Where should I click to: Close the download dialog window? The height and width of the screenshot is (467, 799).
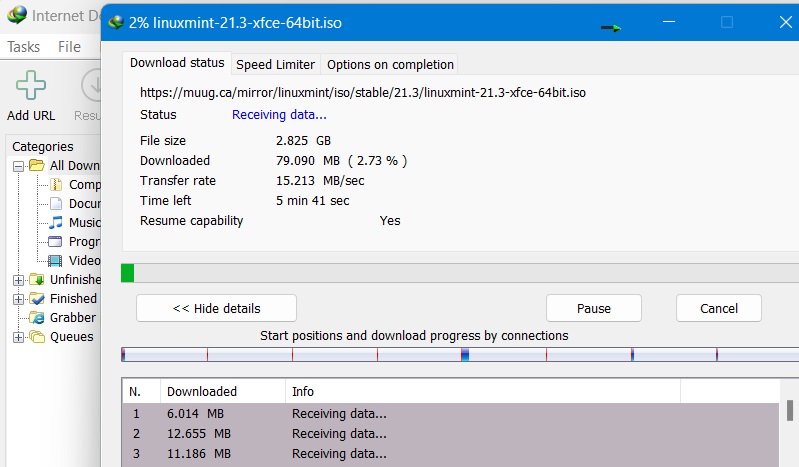(x=786, y=22)
